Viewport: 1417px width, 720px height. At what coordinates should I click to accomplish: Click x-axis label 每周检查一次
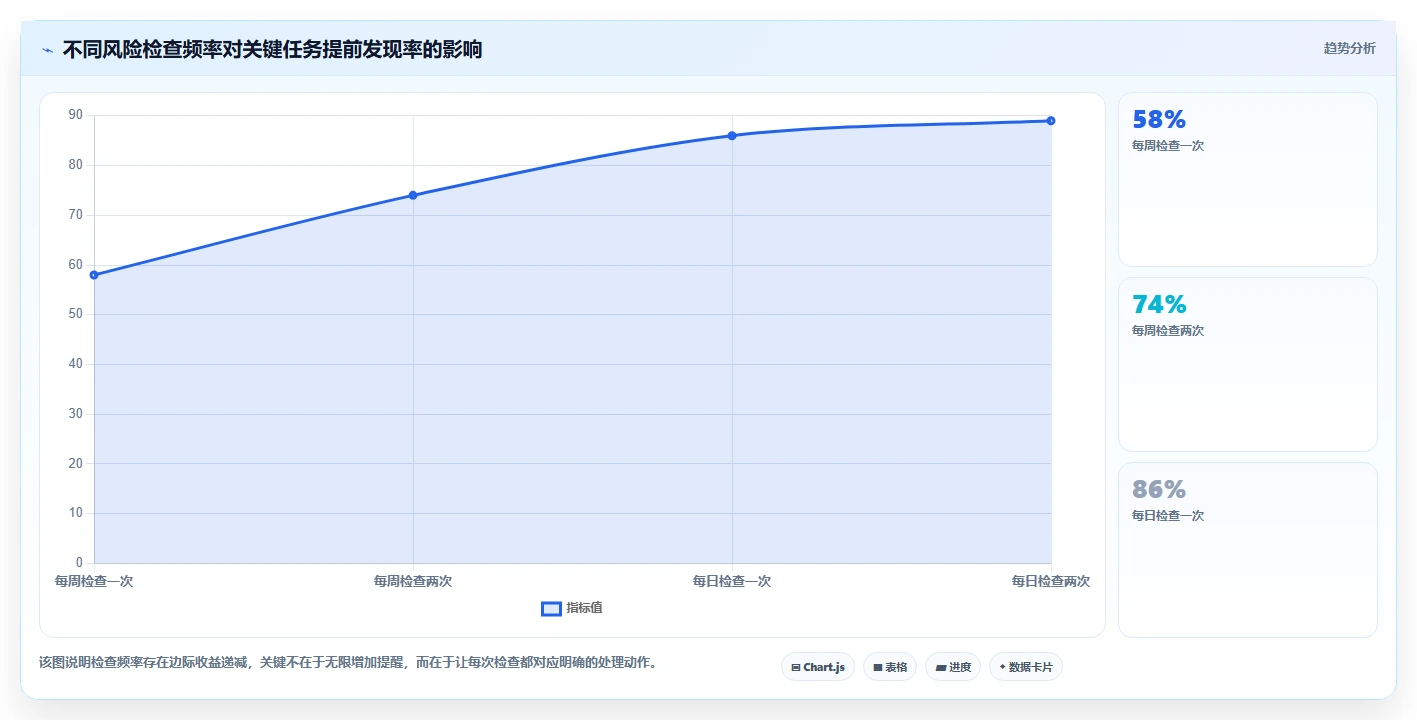[94, 581]
